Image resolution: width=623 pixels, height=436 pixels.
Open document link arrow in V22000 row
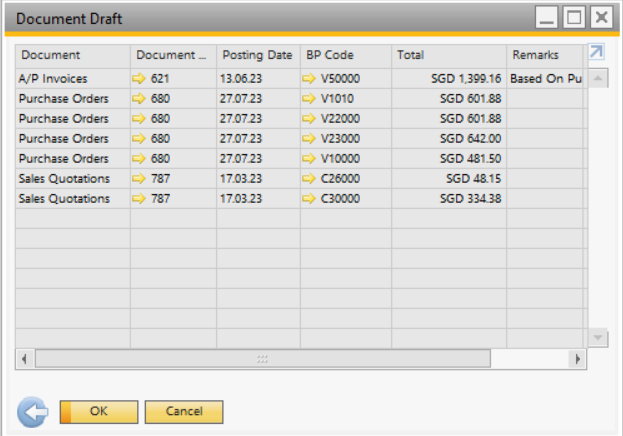click(139, 118)
